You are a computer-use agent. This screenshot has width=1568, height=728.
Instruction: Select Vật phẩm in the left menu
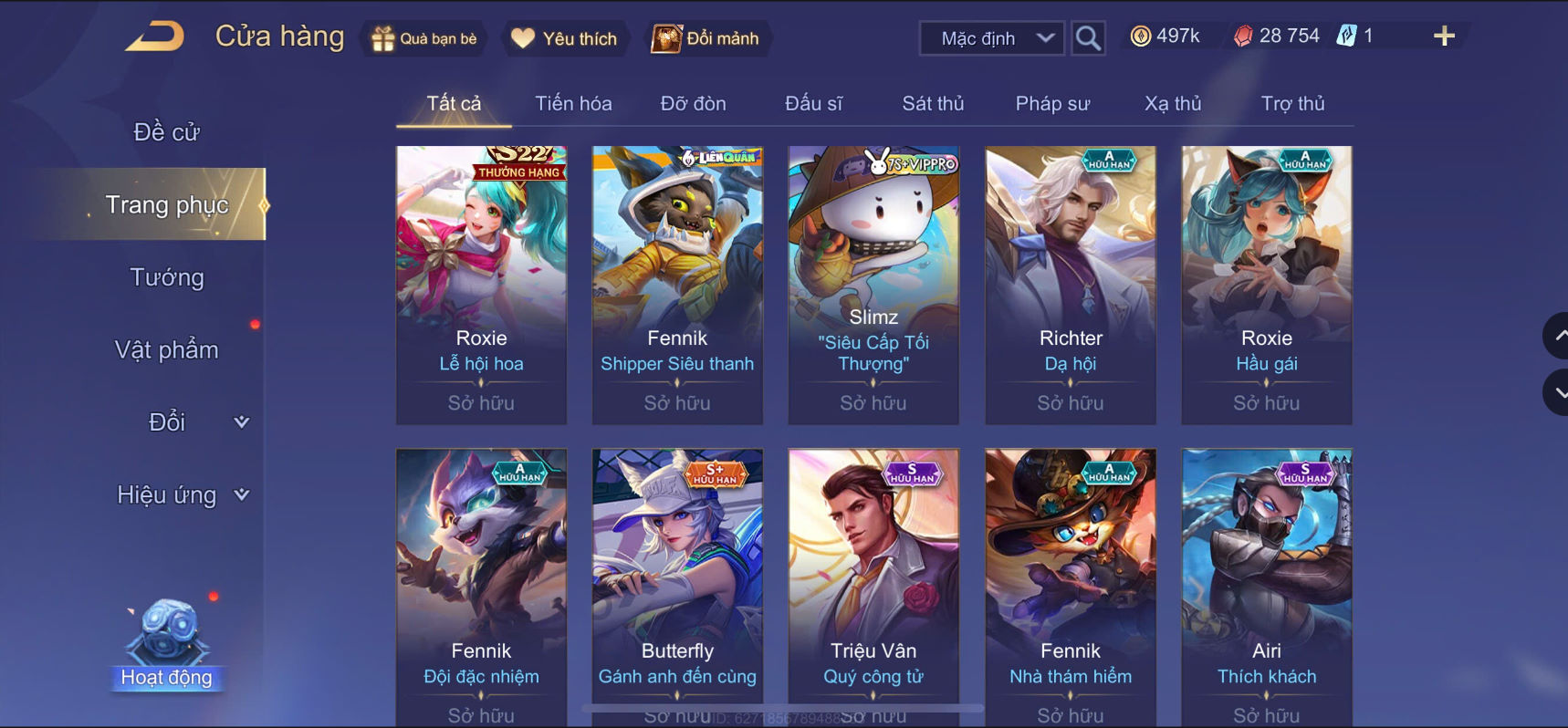coord(167,349)
